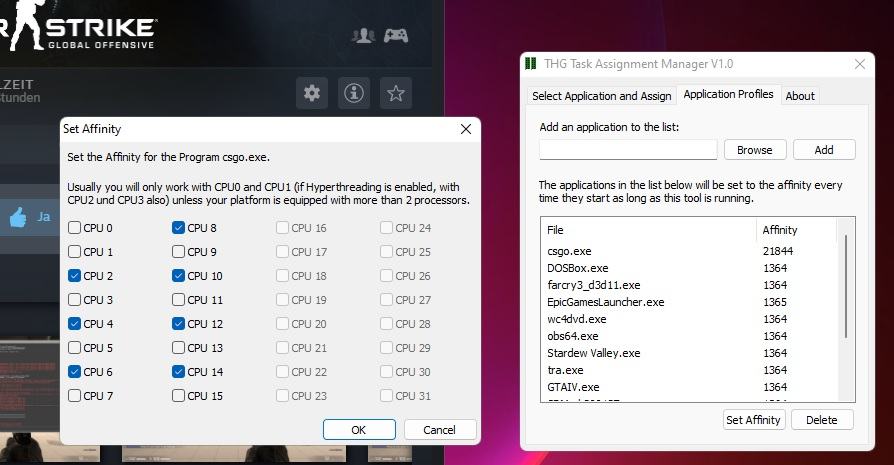Uncheck the CPU 6 checkbox

point(74,372)
